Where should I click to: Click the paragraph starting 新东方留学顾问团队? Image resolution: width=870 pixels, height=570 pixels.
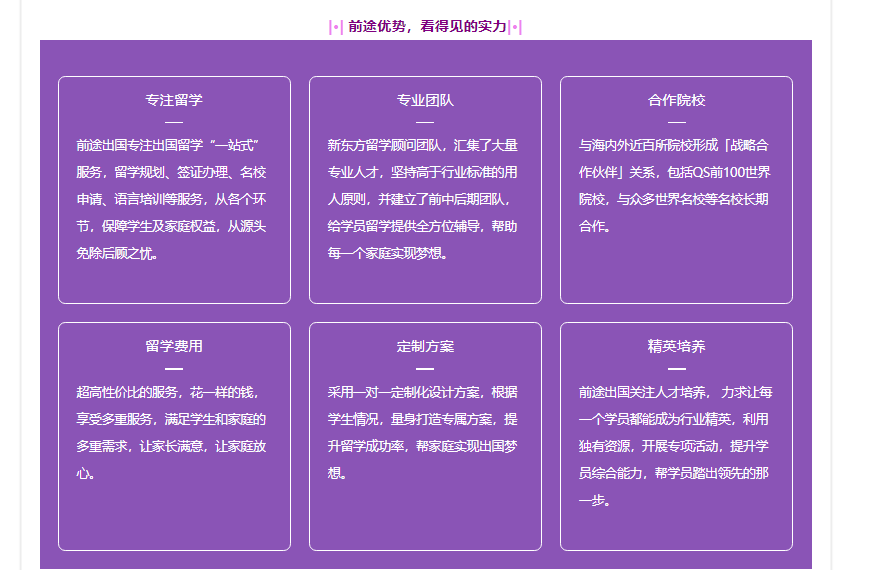click(425, 200)
